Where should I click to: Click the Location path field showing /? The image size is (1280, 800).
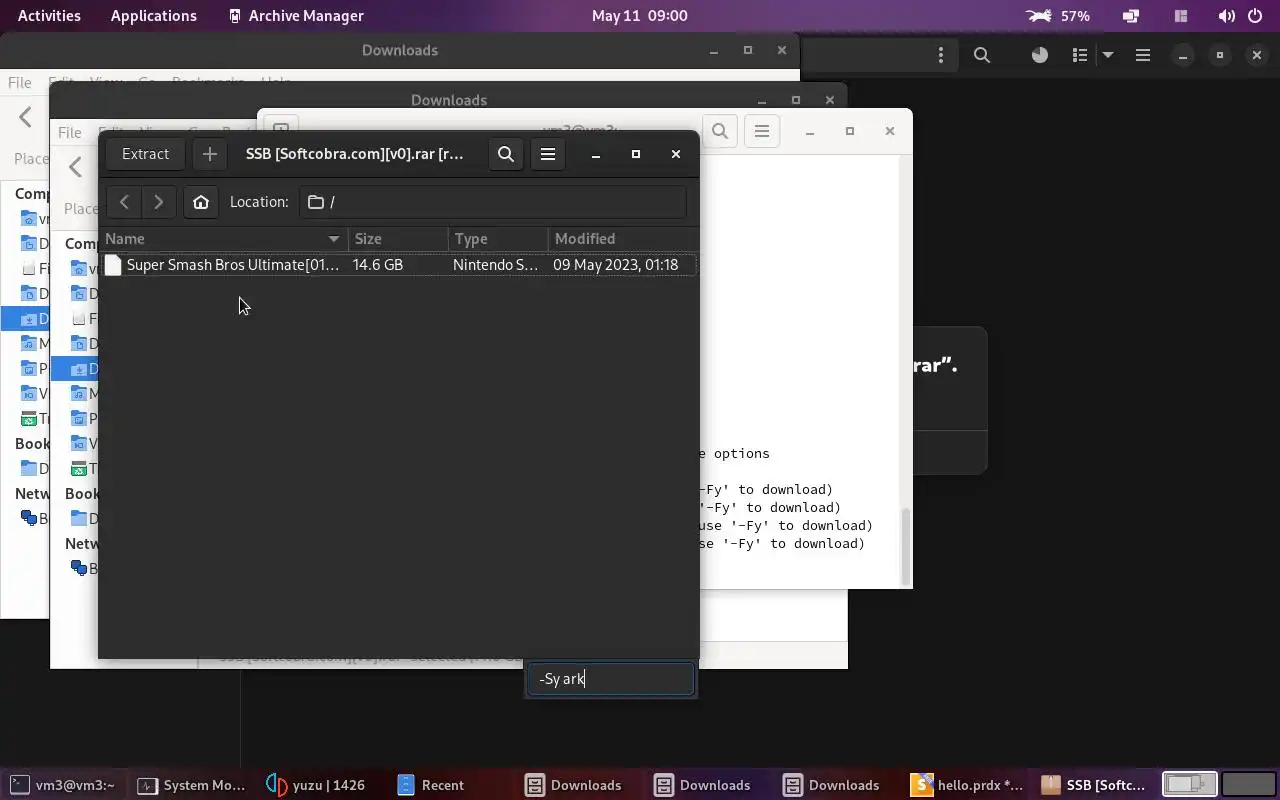click(x=493, y=202)
